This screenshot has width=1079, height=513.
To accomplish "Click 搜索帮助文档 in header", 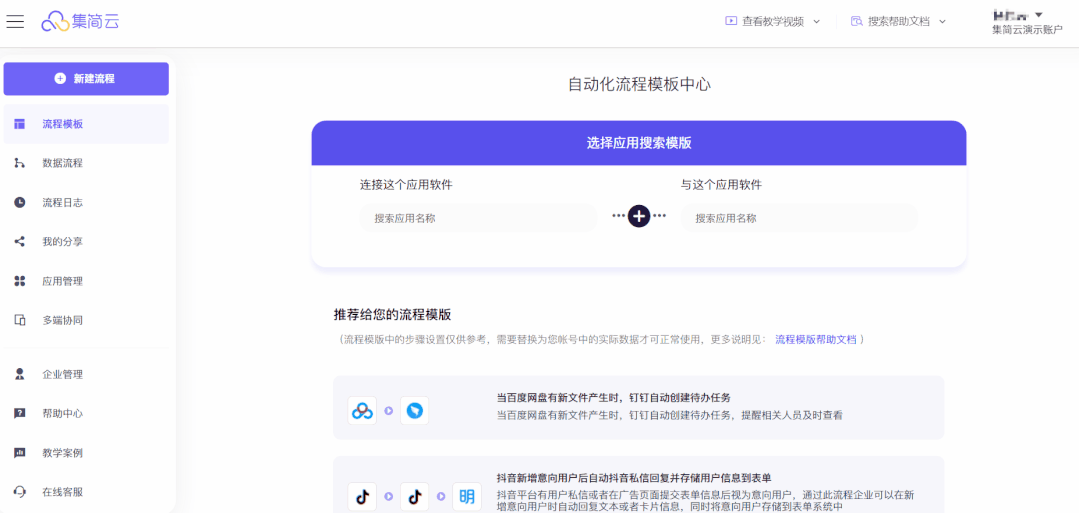I will (899, 21).
